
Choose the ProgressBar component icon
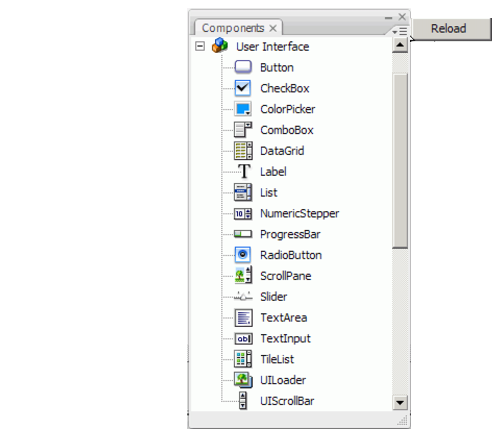(243, 234)
